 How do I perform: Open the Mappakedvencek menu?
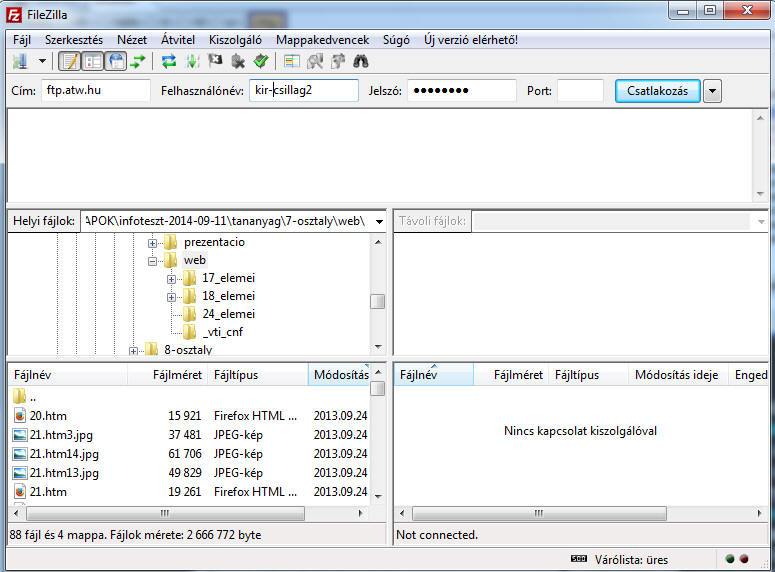[322, 40]
